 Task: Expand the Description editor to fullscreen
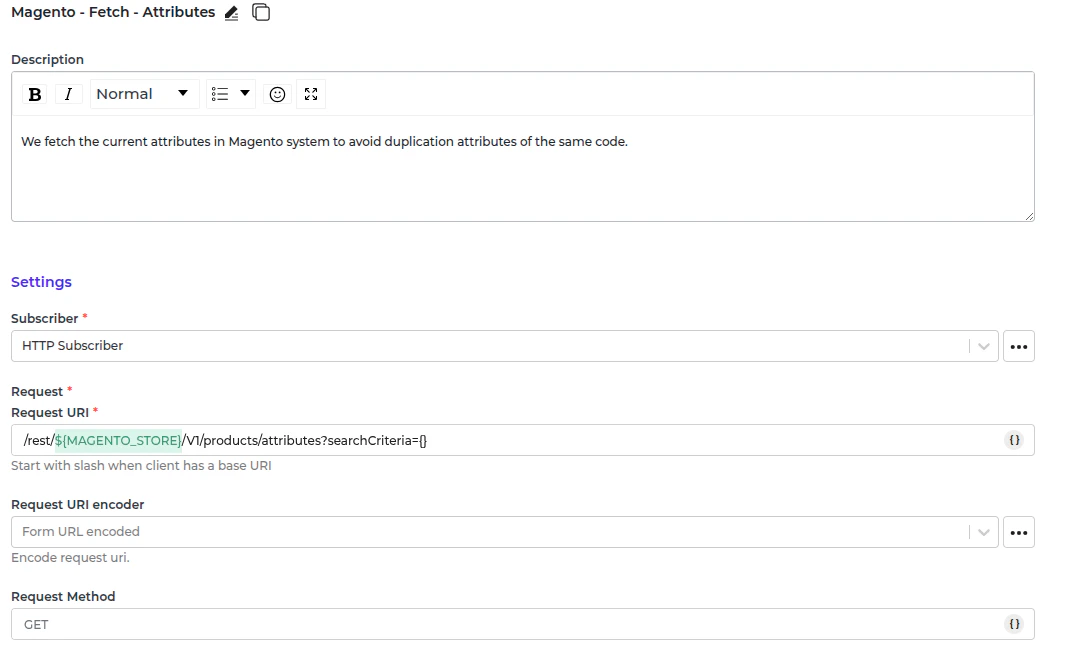pos(311,94)
